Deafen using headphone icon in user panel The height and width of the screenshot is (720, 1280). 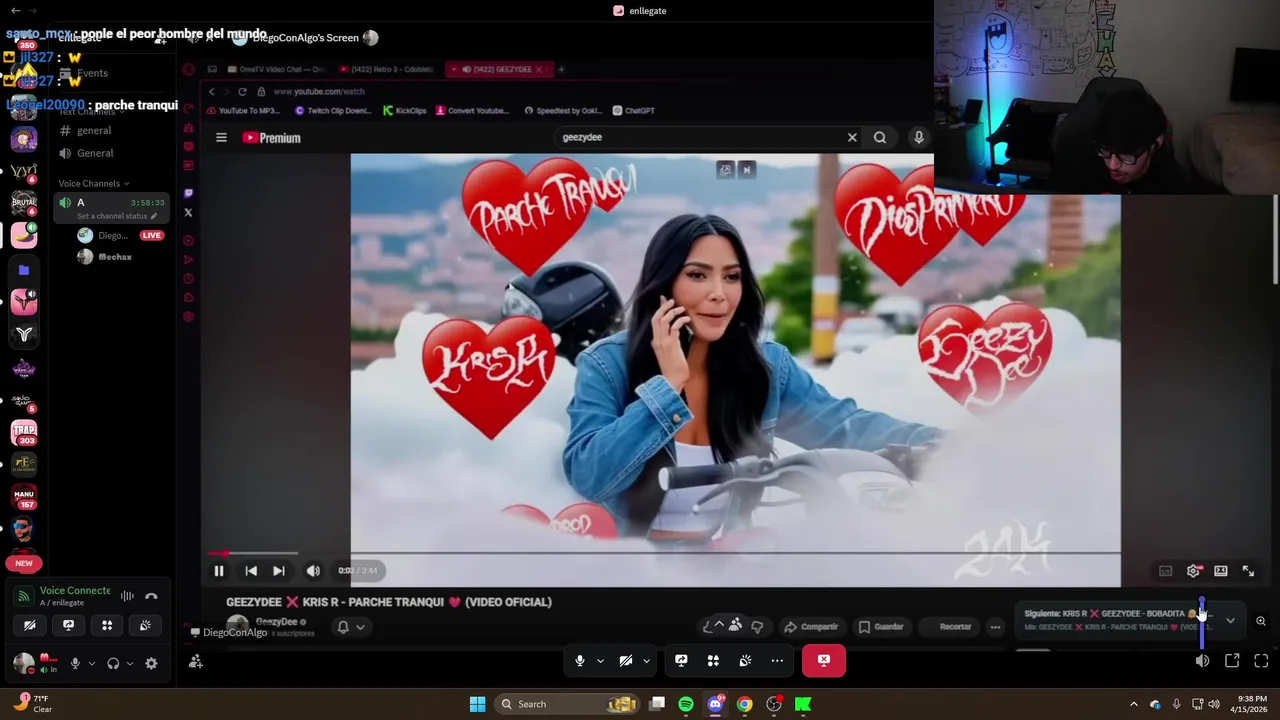[113, 663]
